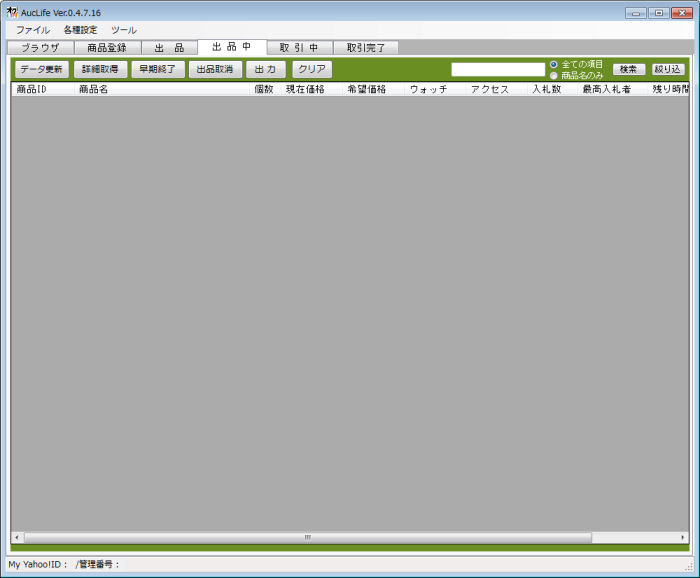This screenshot has width=700, height=578.
Task: Click the 早期終了 button
Action: click(x=158, y=69)
